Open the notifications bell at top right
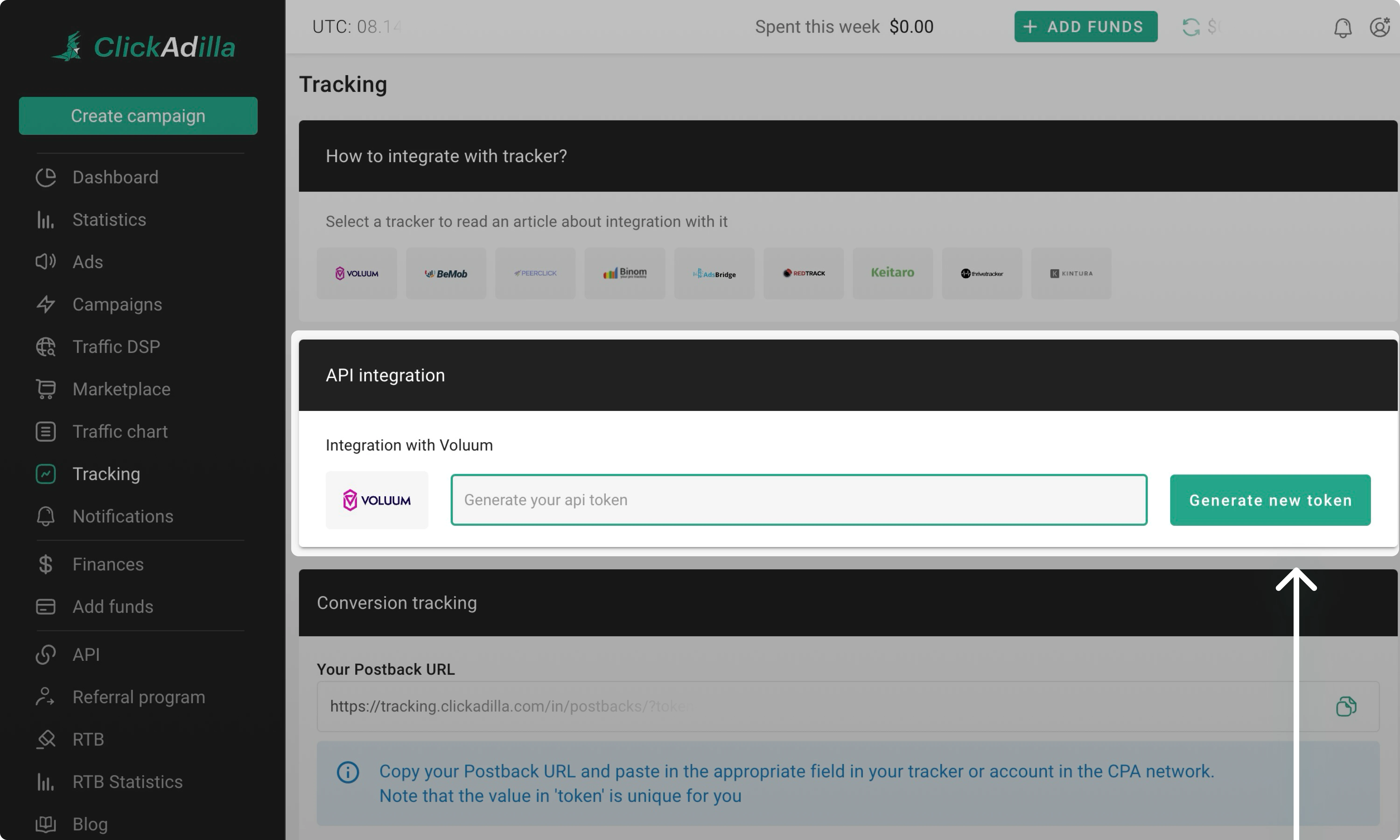The height and width of the screenshot is (840, 1400). click(x=1343, y=27)
